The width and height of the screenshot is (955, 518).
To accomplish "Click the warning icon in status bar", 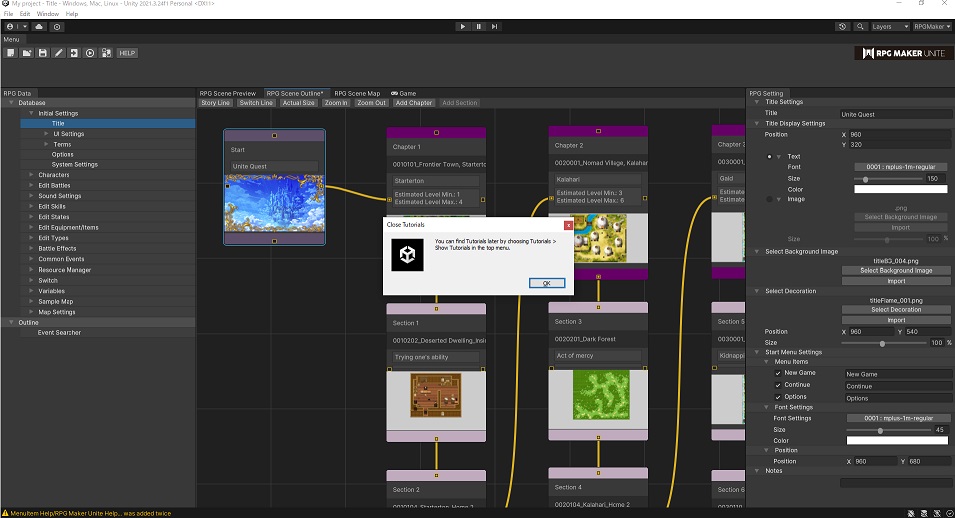I will [x=5, y=513].
